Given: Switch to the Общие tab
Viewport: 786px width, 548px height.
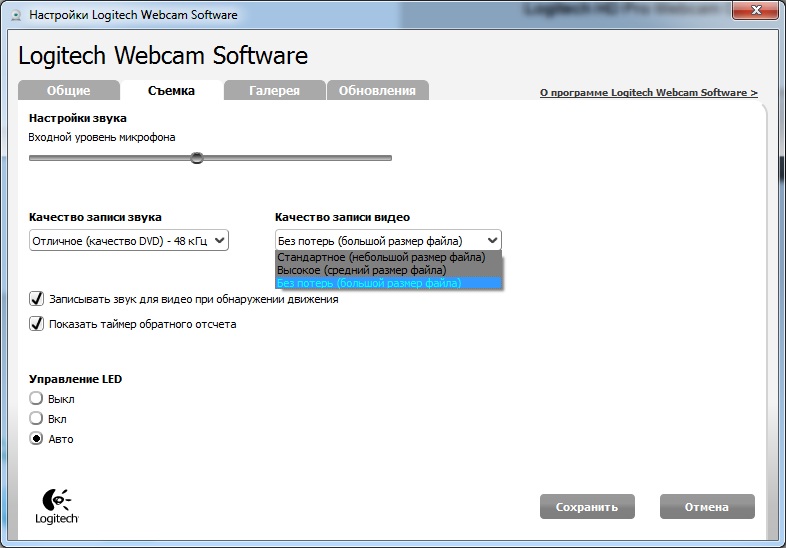Looking at the screenshot, I should [x=68, y=91].
